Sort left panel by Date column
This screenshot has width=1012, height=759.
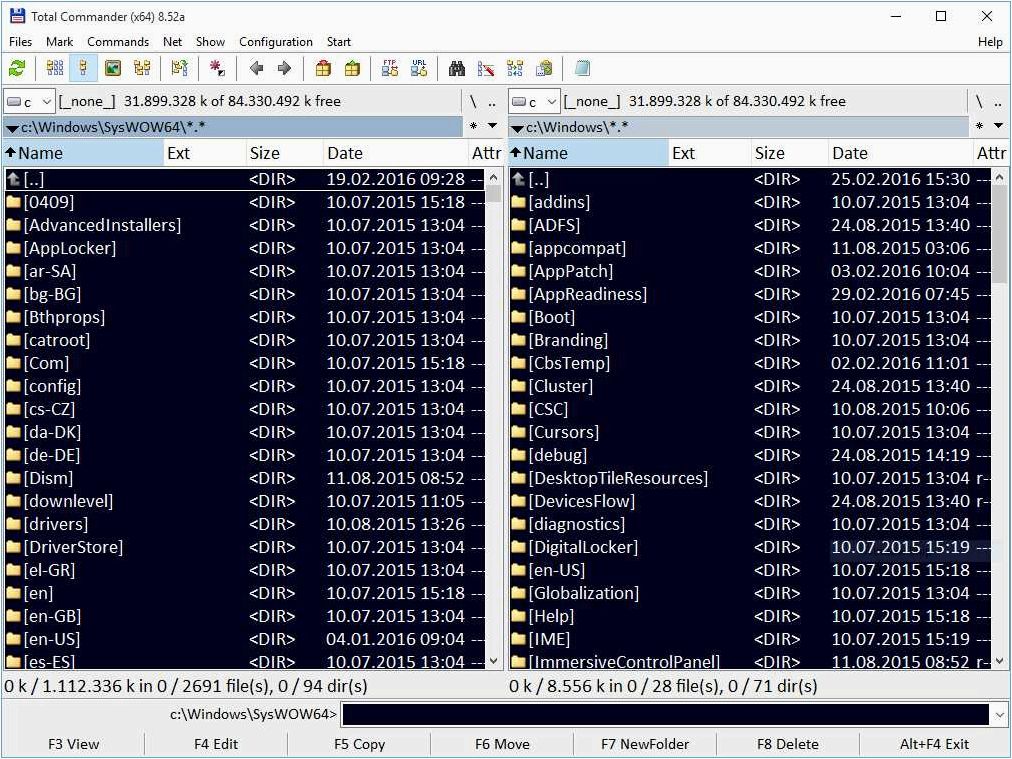click(x=395, y=153)
